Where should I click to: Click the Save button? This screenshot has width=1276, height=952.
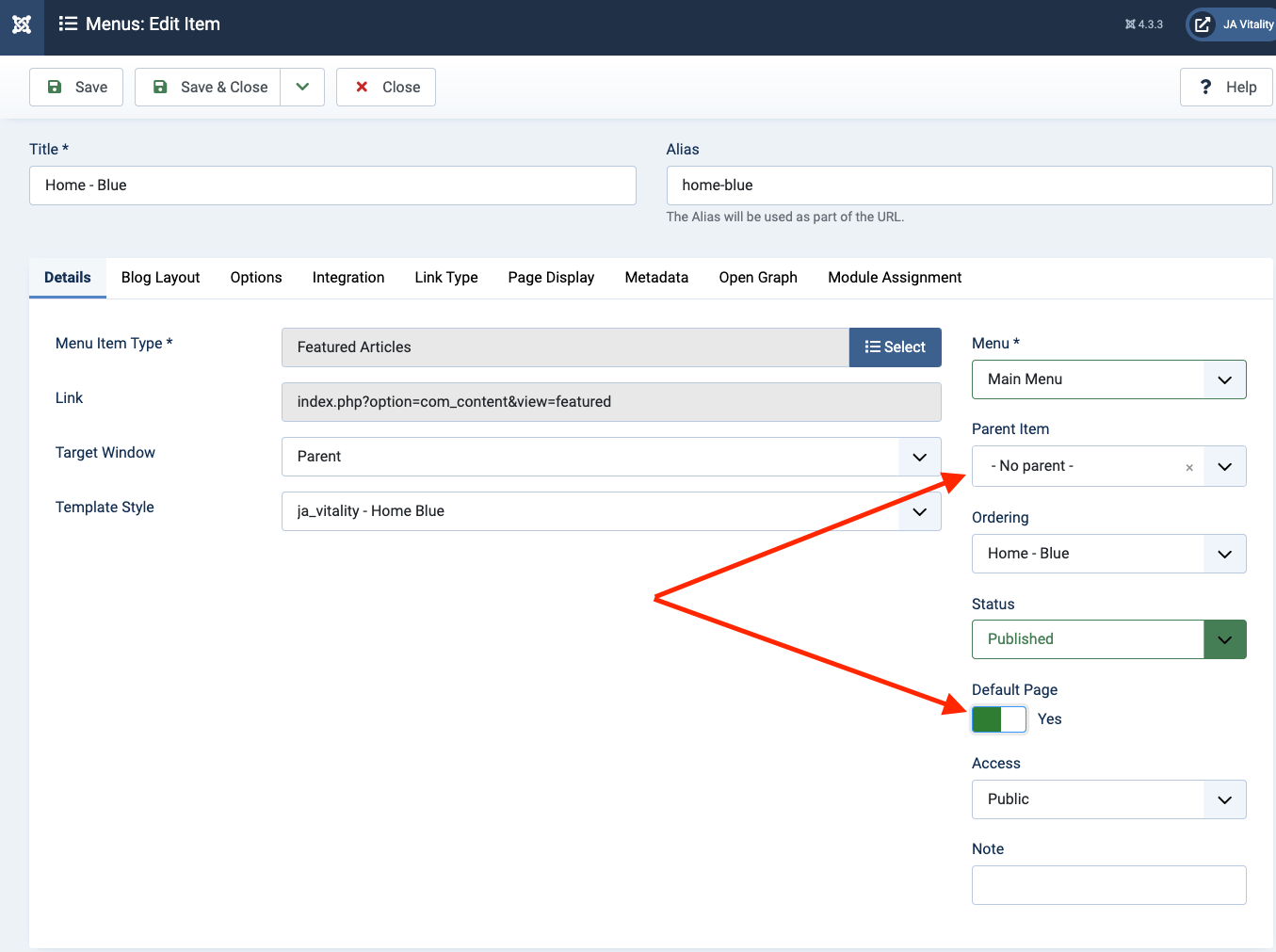(x=76, y=88)
